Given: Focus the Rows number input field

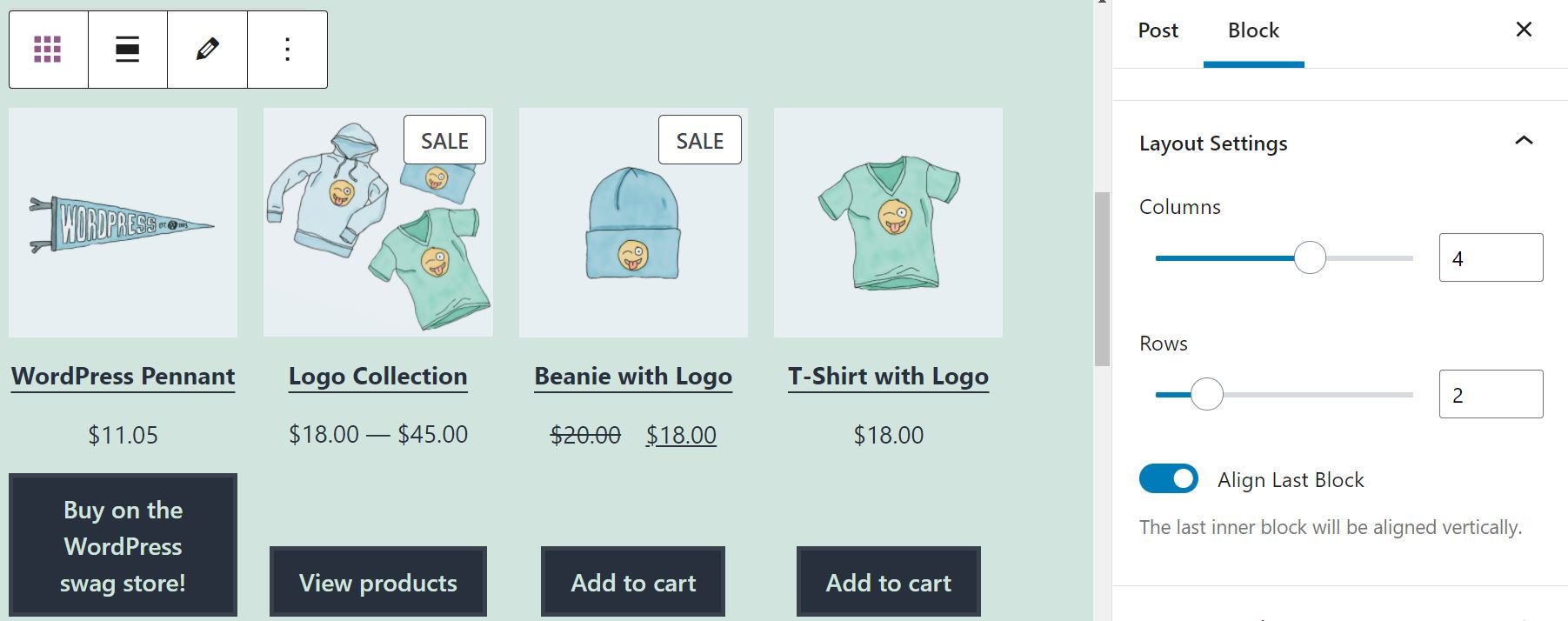Looking at the screenshot, I should pyautogui.click(x=1491, y=394).
